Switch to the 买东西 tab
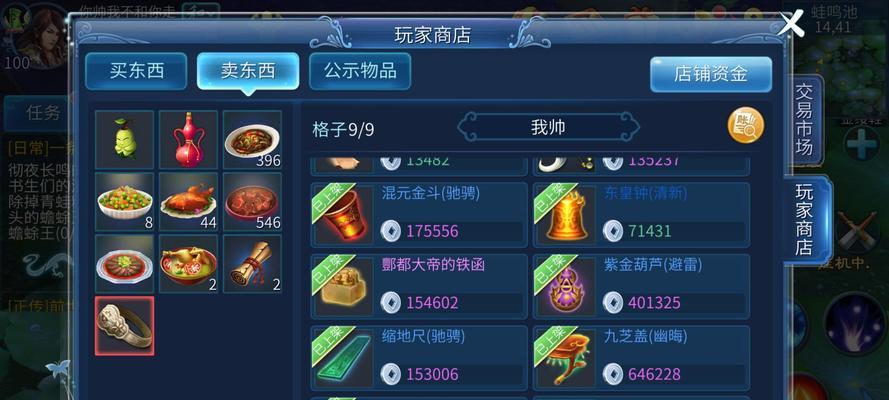The height and width of the screenshot is (400, 889). click(x=136, y=71)
